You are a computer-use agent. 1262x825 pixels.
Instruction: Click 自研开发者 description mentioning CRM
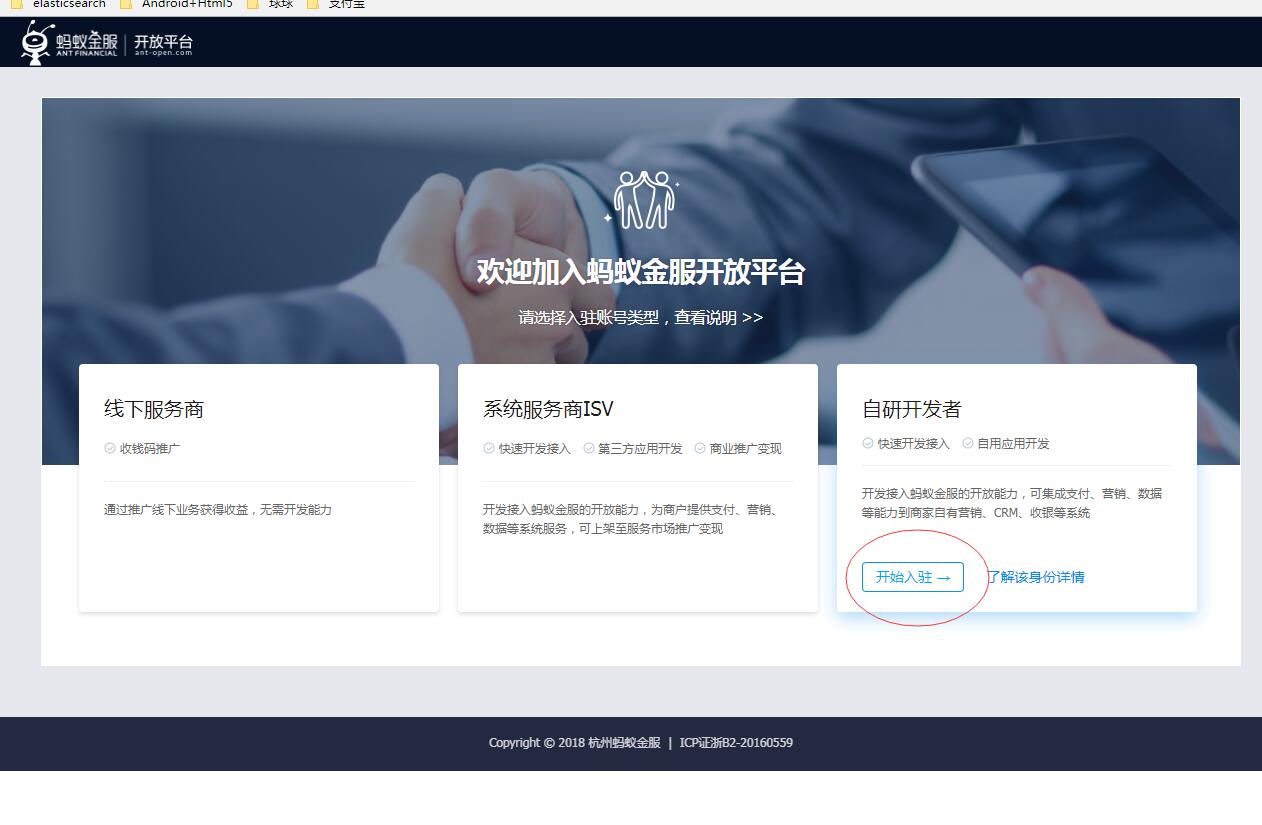1012,503
